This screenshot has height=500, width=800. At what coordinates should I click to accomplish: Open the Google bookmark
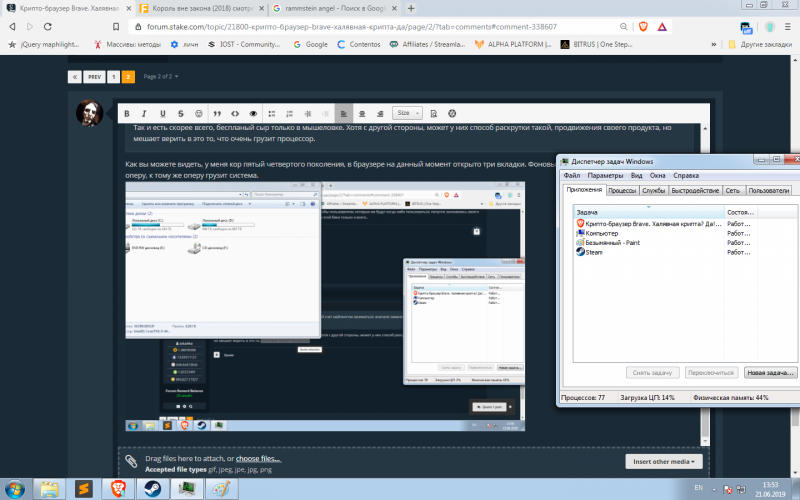click(x=310, y=44)
